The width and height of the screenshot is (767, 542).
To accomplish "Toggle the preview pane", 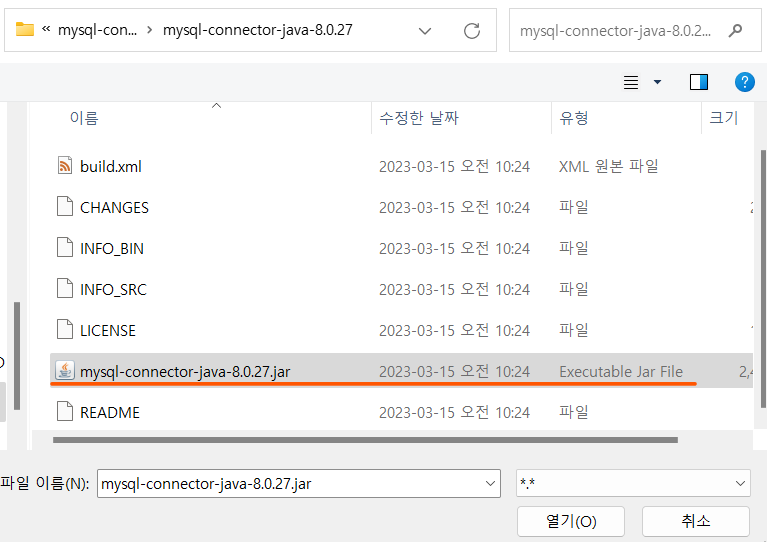I will point(699,82).
